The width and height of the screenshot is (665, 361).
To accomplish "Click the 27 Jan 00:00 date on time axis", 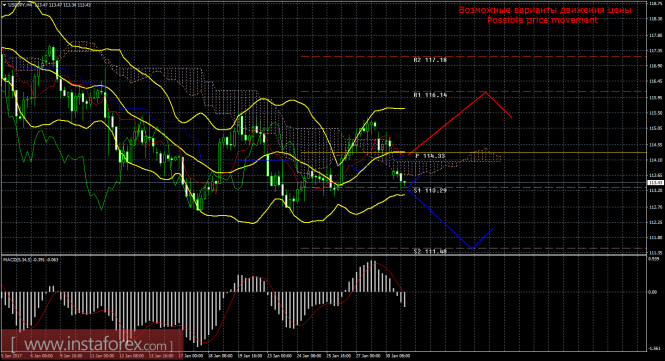I will (x=369, y=356).
